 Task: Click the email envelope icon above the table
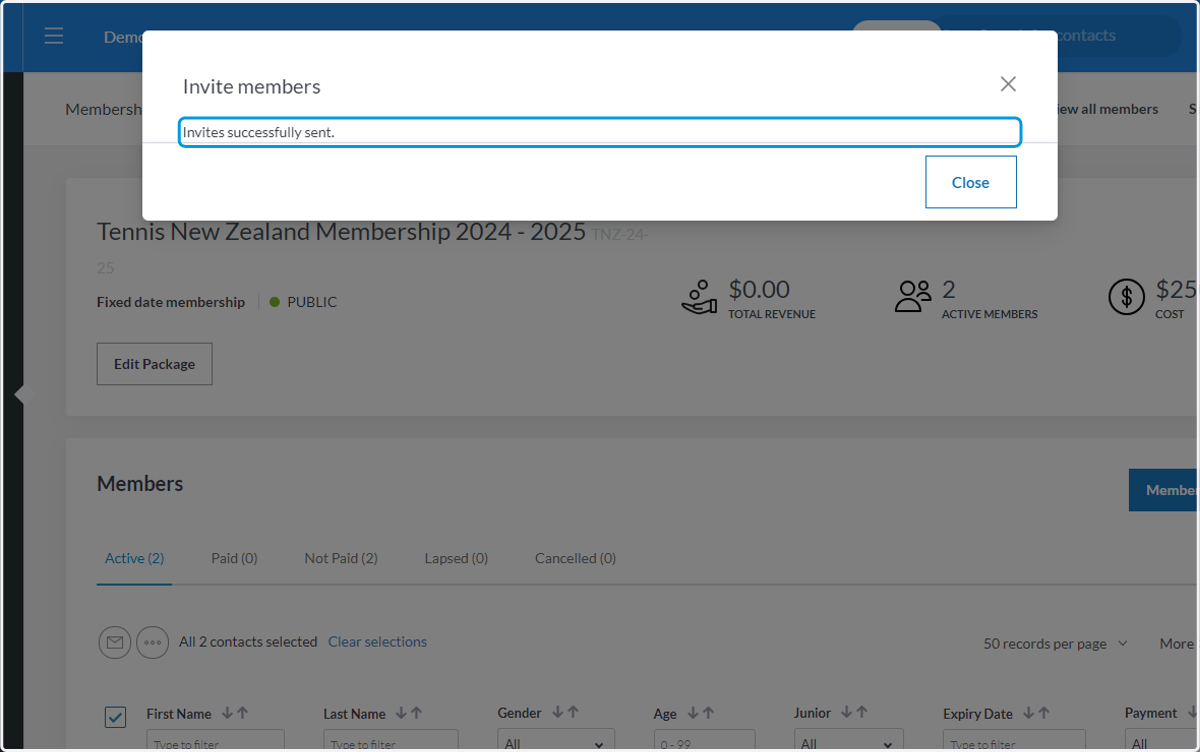click(115, 642)
